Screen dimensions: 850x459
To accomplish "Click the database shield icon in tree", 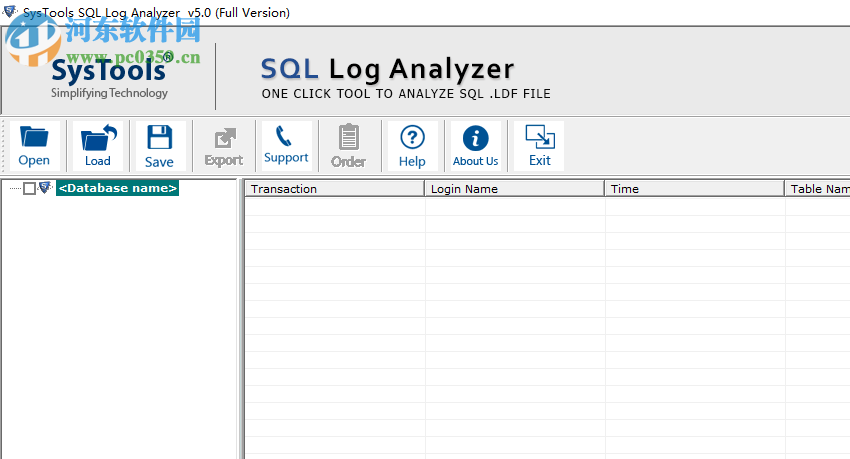I will pyautogui.click(x=46, y=188).
